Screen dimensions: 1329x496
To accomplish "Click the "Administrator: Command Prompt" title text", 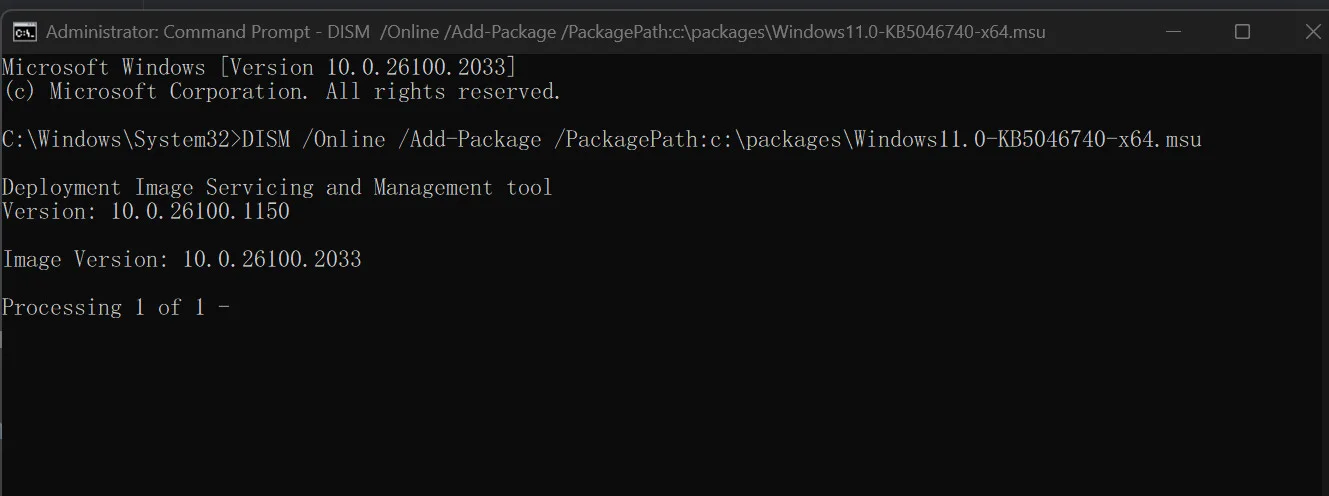I will pyautogui.click(x=179, y=31).
